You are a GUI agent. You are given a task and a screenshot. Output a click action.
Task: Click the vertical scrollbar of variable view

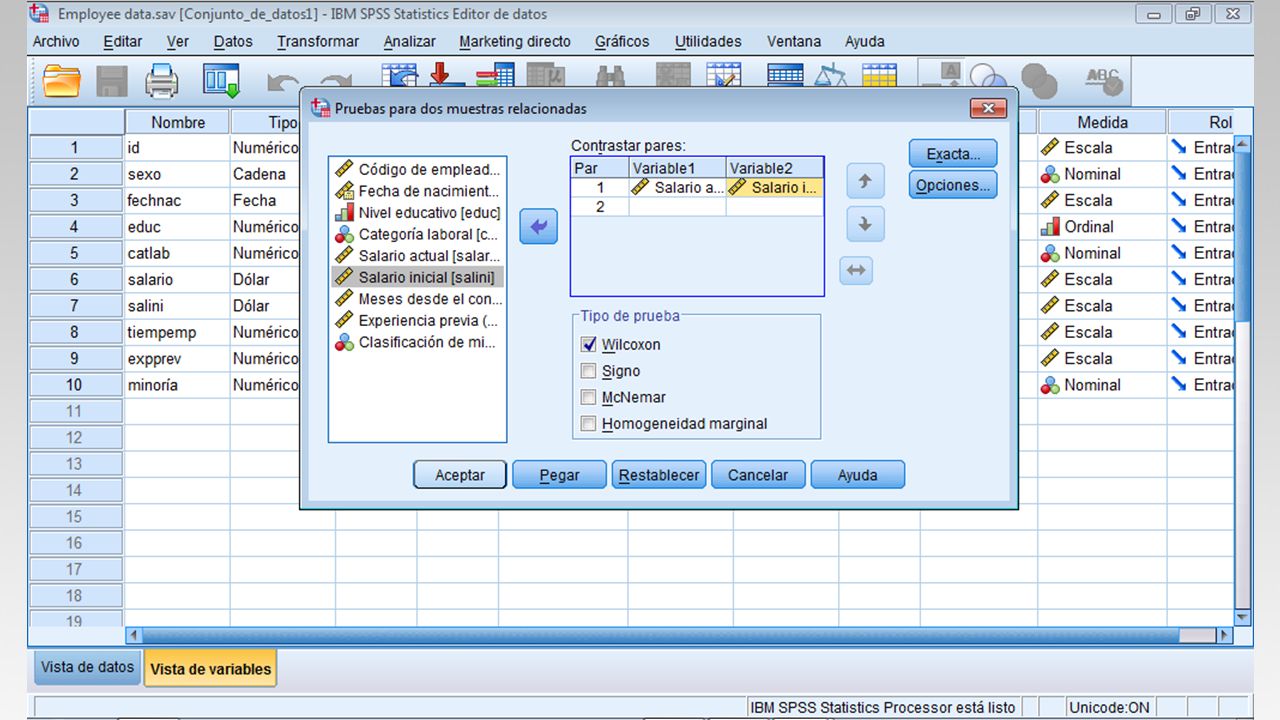click(x=1243, y=380)
